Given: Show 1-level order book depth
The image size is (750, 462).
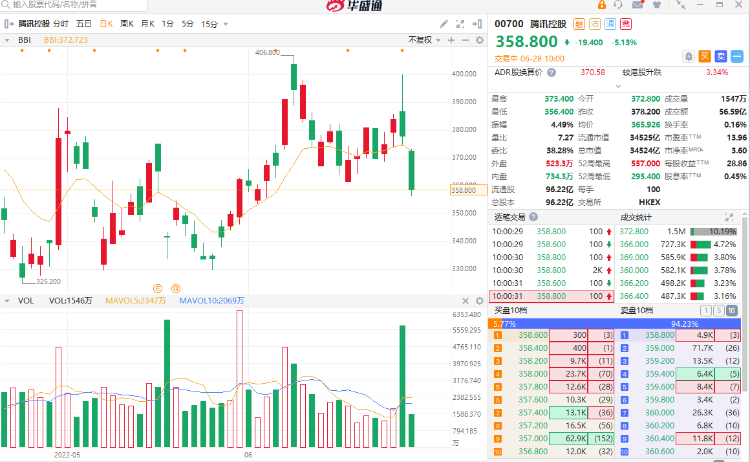Looking at the screenshot, I should (706, 311).
